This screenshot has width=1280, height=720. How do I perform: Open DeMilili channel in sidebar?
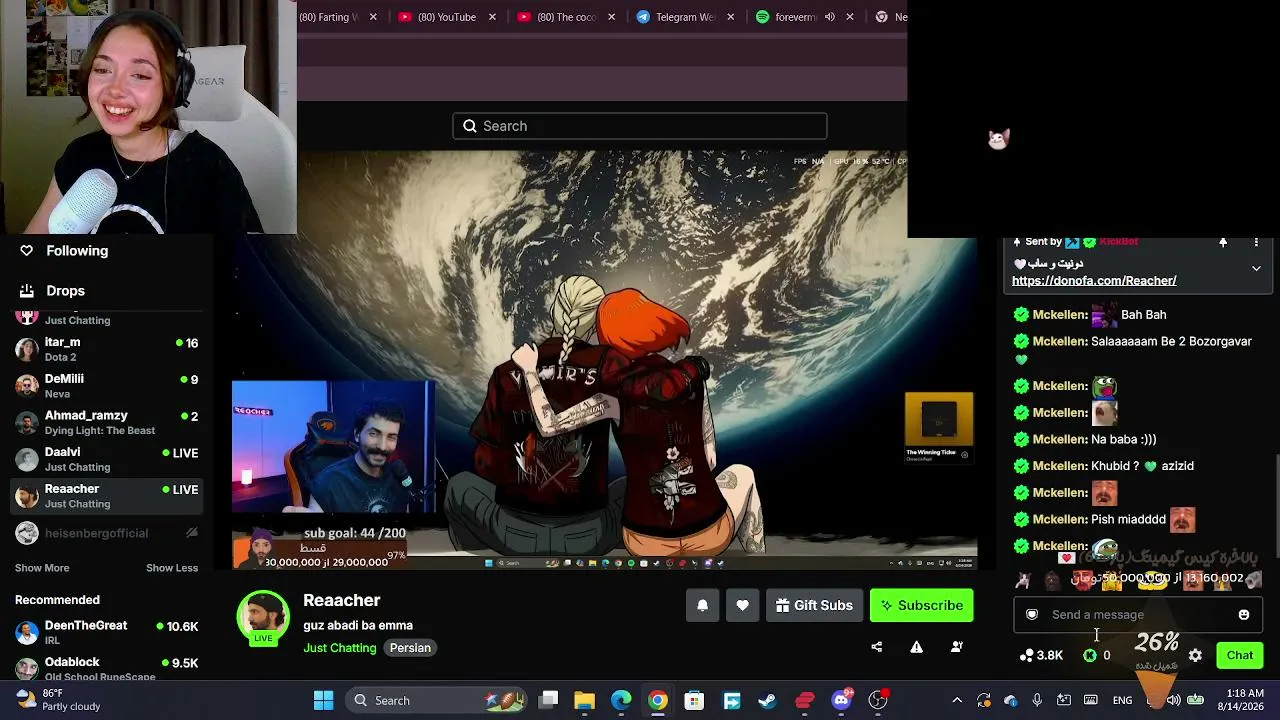[x=107, y=386]
